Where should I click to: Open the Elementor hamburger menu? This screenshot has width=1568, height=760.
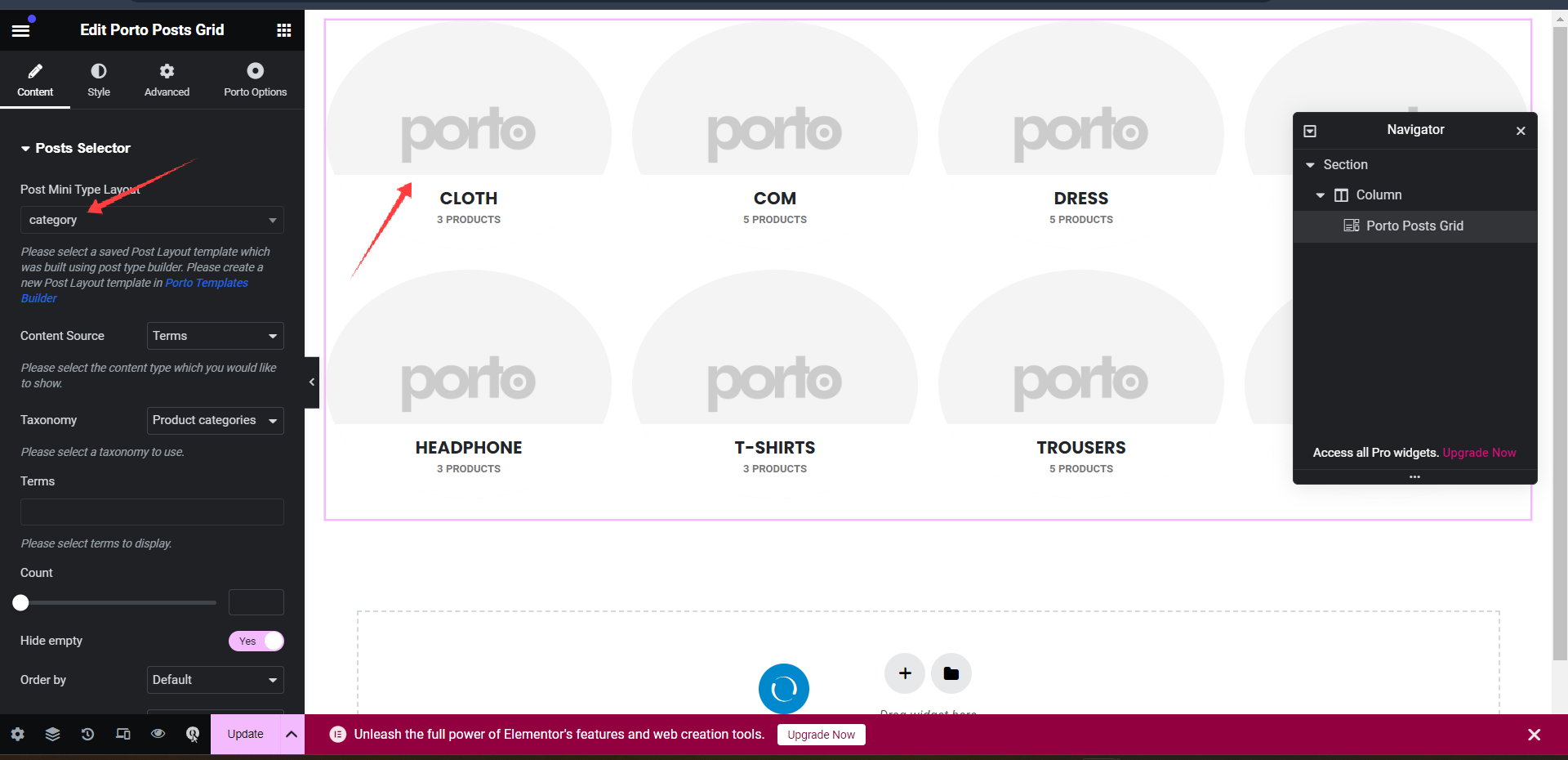[20, 30]
